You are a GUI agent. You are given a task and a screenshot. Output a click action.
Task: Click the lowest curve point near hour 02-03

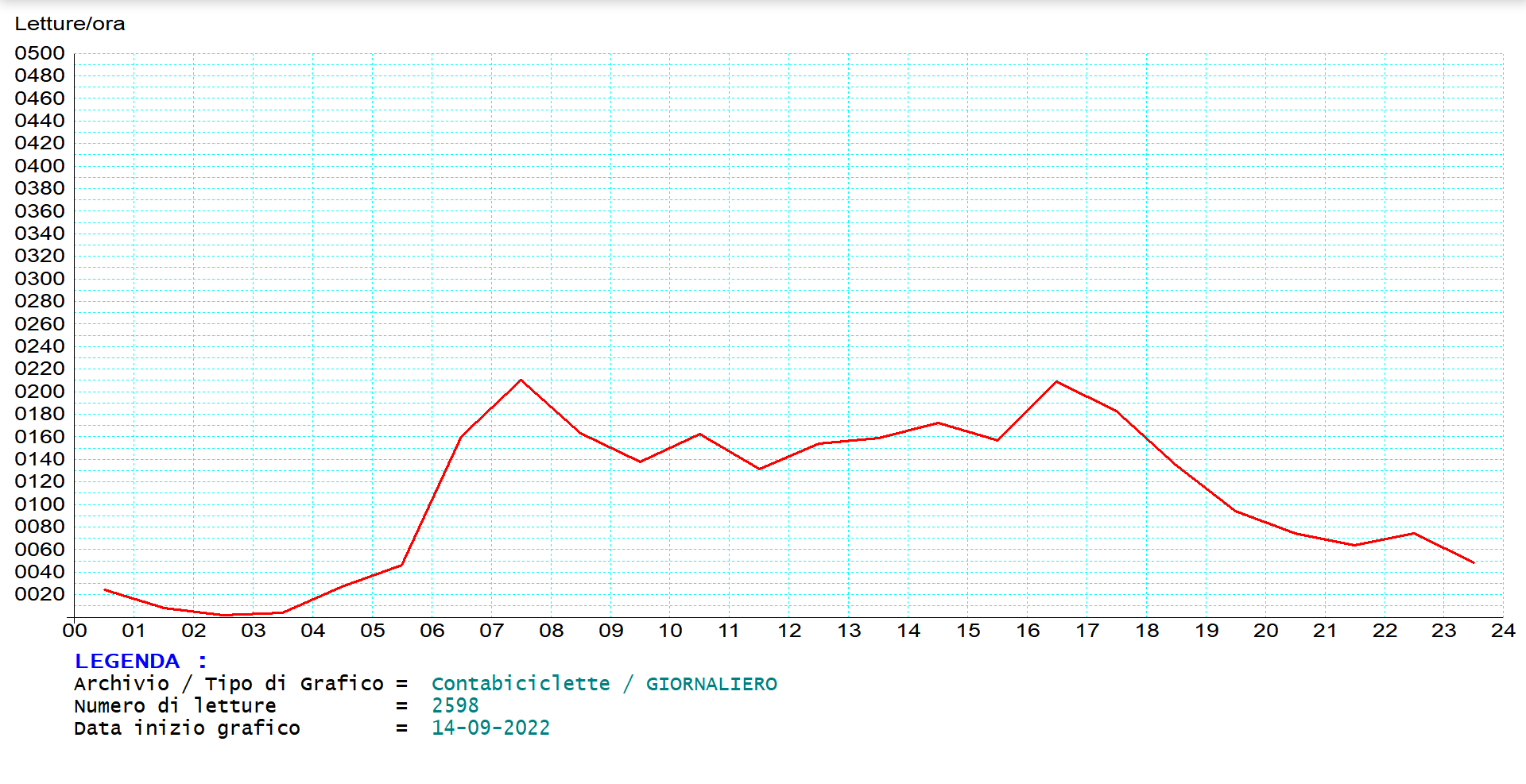(224, 615)
